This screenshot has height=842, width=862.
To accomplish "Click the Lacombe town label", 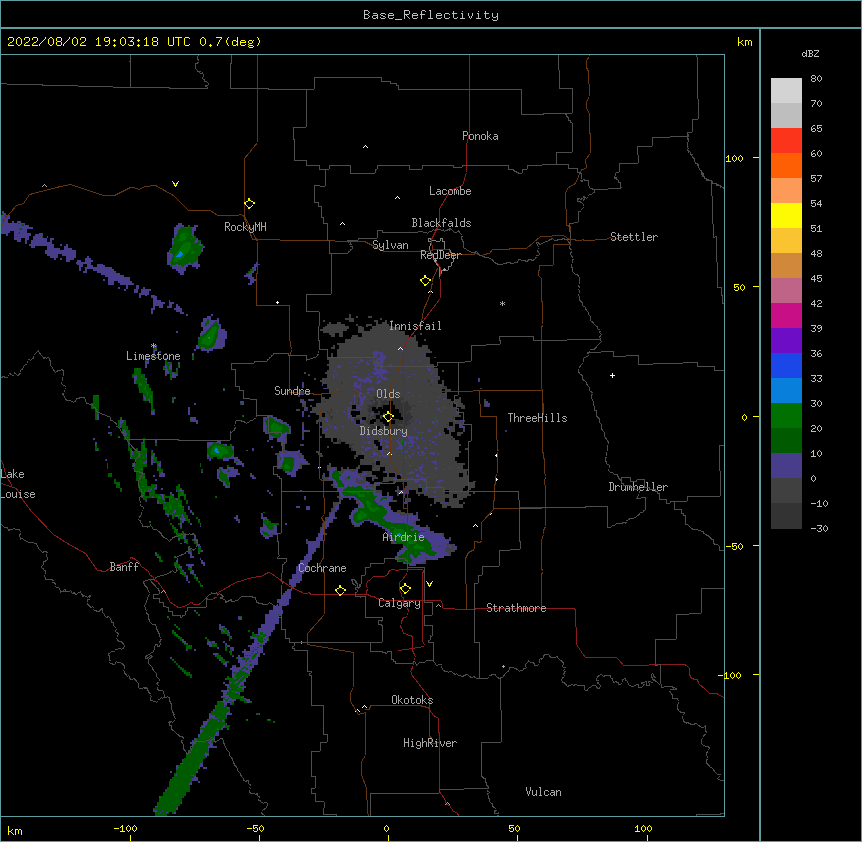I will 450,191.
